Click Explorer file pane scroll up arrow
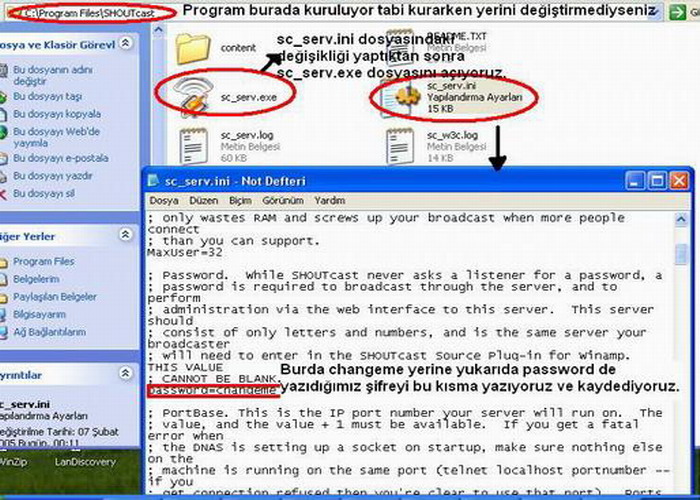This screenshot has width=700, height=500. [x=158, y=30]
